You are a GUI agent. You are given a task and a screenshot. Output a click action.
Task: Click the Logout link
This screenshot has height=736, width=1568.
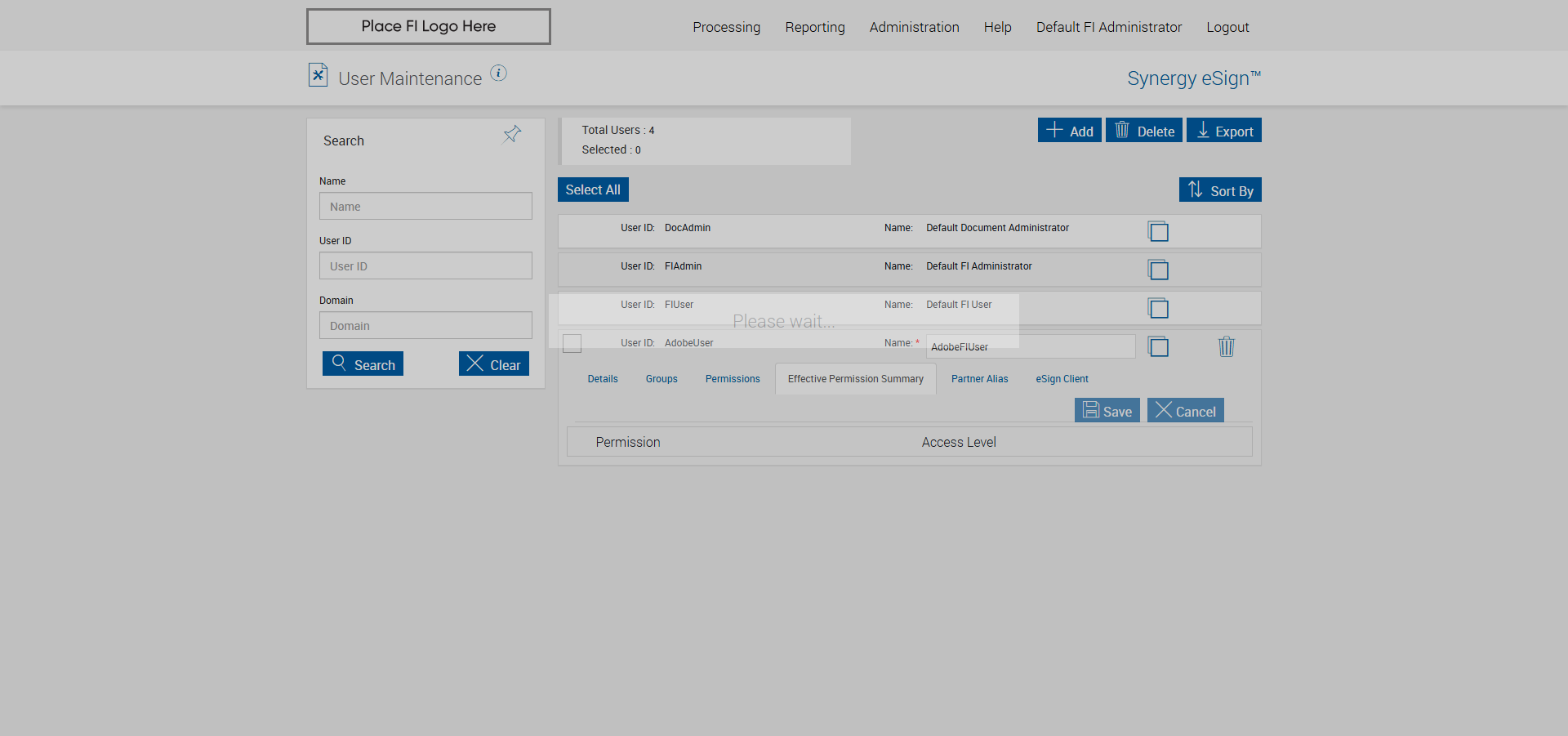coord(1228,27)
